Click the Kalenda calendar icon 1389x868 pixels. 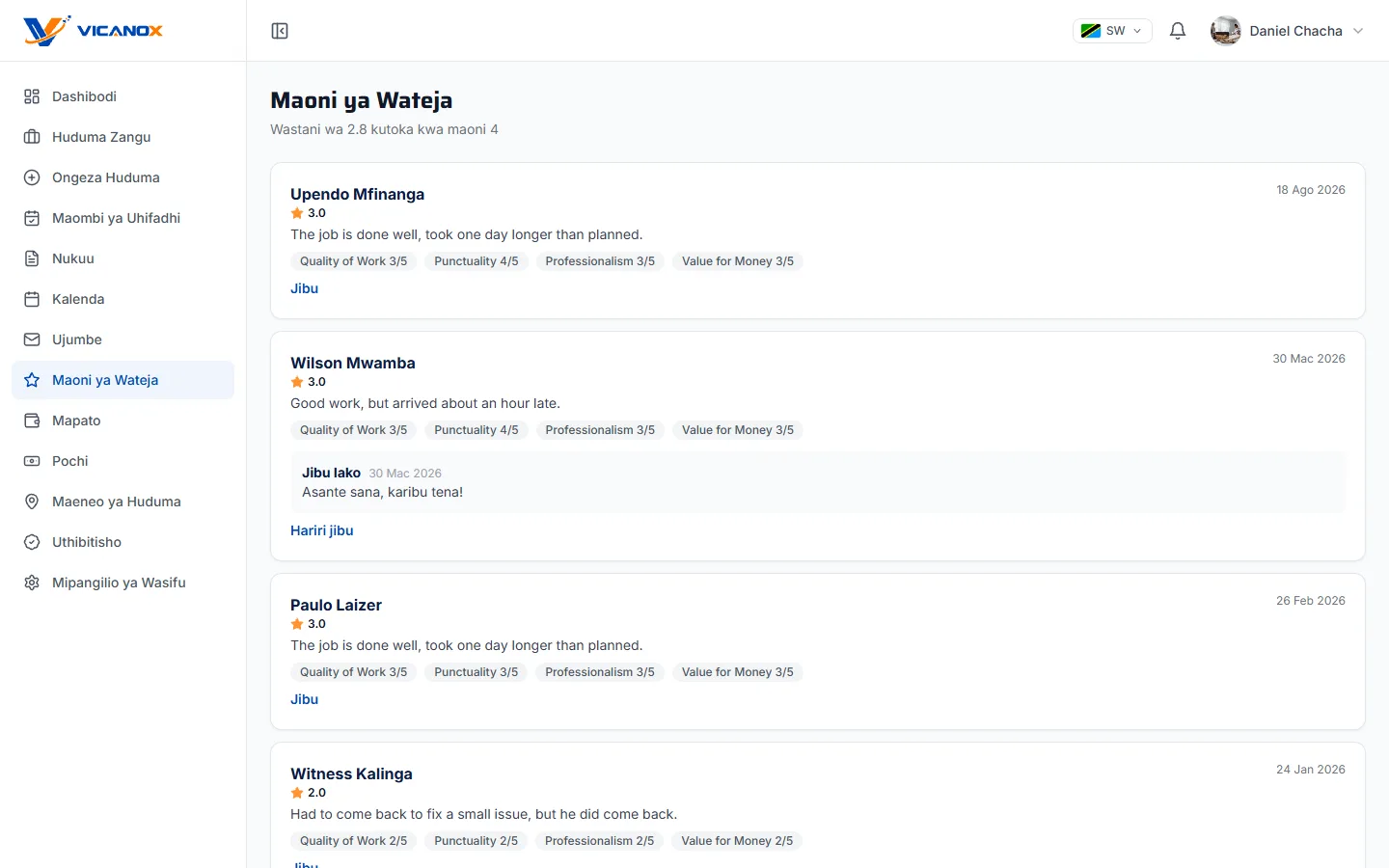32,299
